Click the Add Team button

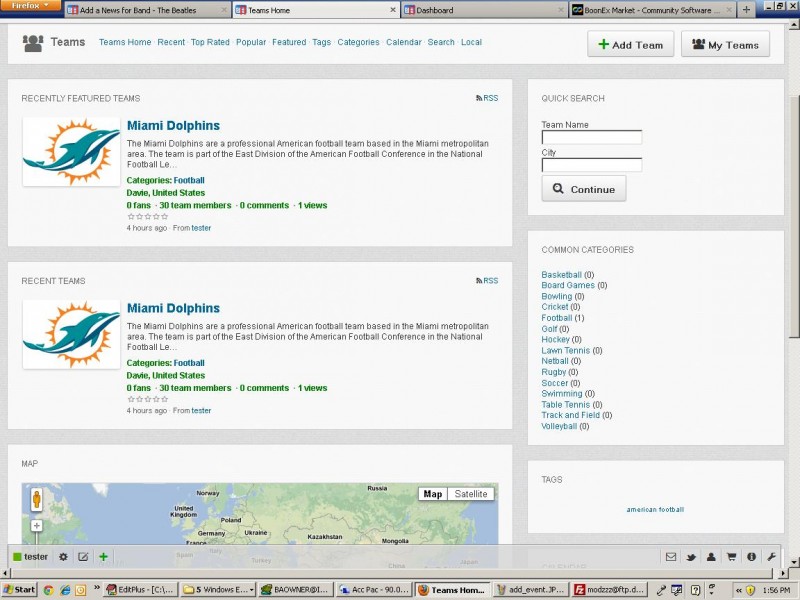[x=631, y=44]
